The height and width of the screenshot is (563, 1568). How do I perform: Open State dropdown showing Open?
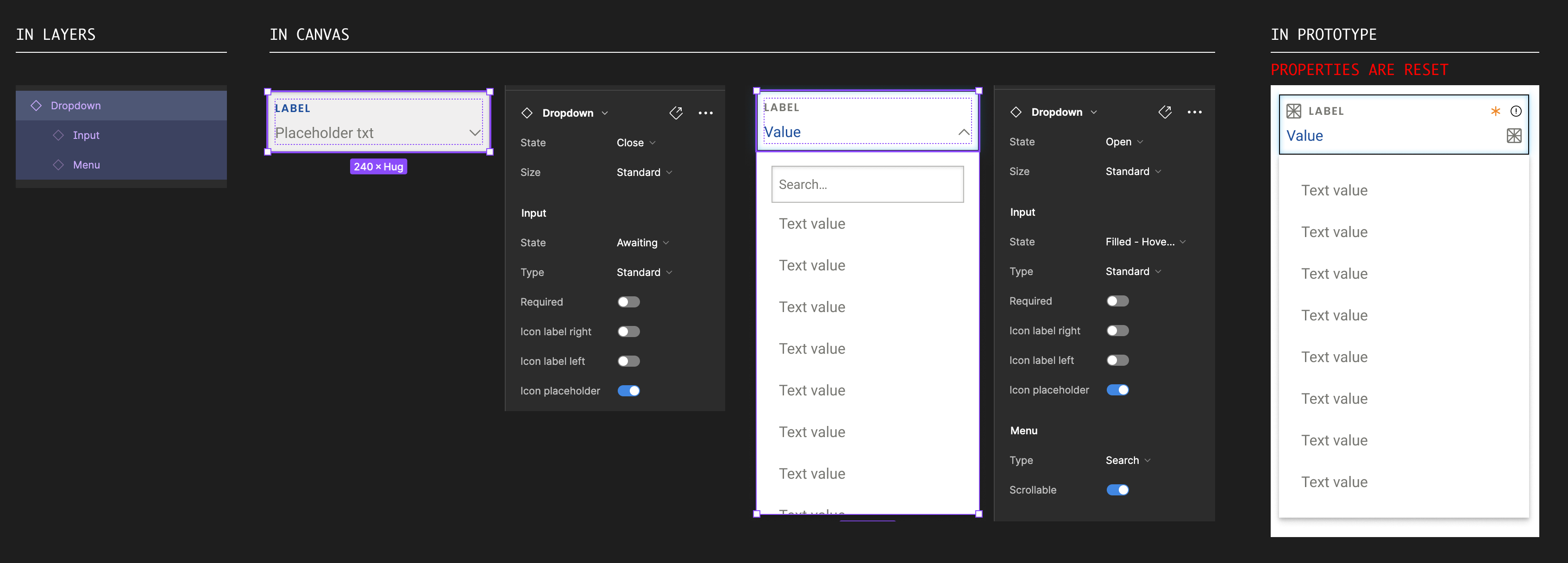[1124, 142]
